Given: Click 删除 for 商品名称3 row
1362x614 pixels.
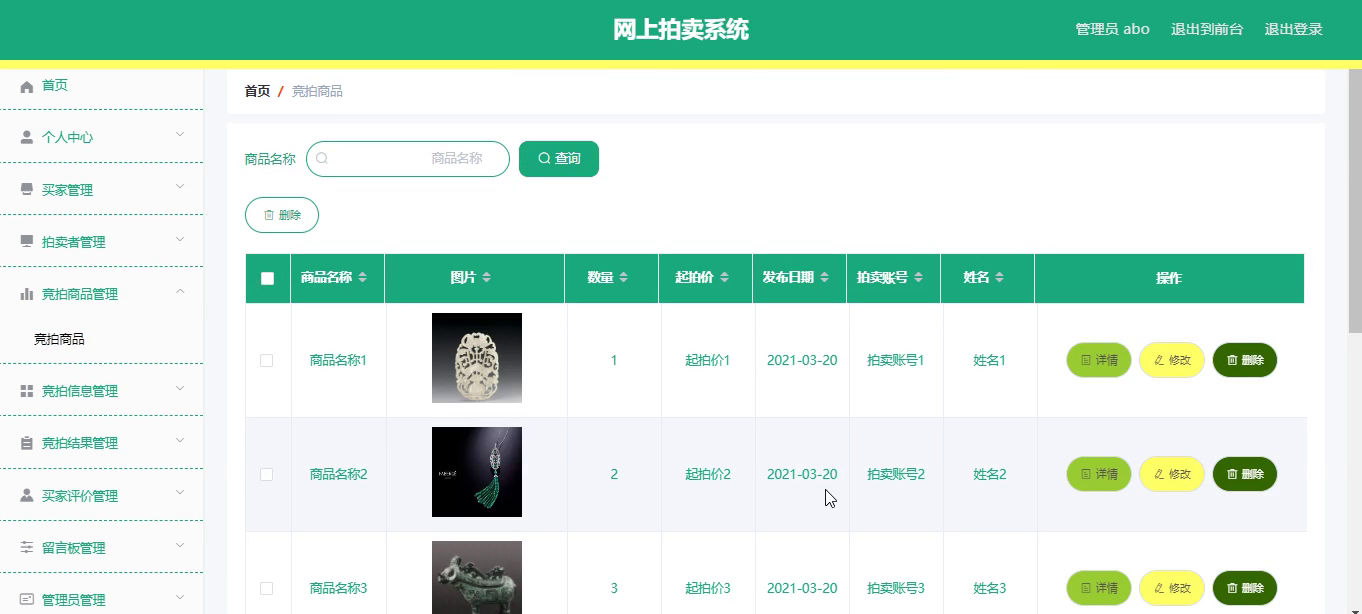Looking at the screenshot, I should point(1245,588).
